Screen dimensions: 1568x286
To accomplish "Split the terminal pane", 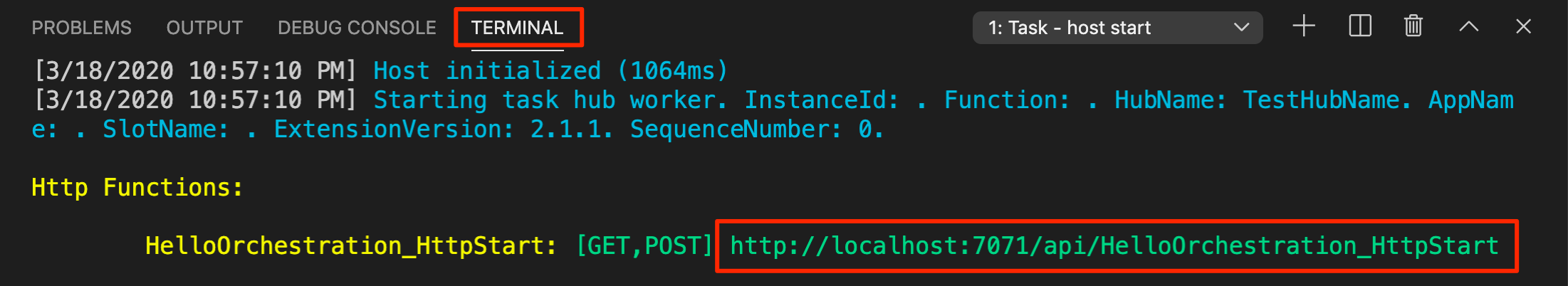I will [1360, 27].
